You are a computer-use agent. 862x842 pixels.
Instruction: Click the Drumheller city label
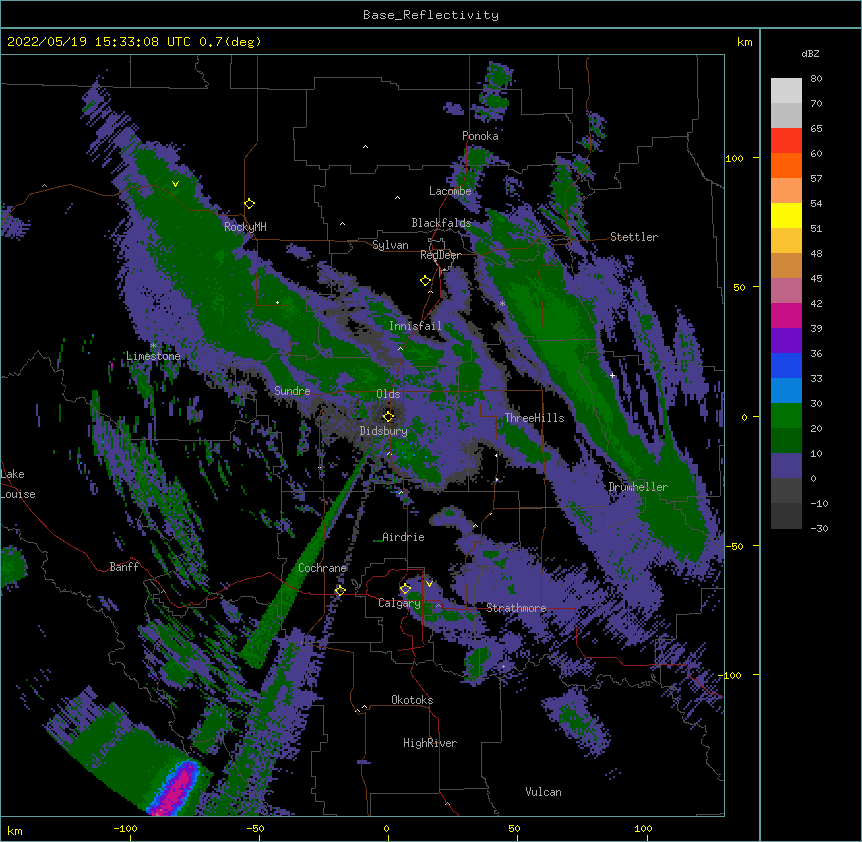pyautogui.click(x=638, y=487)
